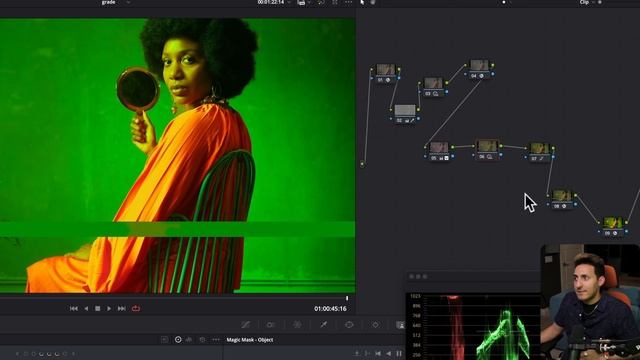Viewport: 640px width, 360px height.
Task: Open the palette icon right of Curves
Action: point(271,325)
